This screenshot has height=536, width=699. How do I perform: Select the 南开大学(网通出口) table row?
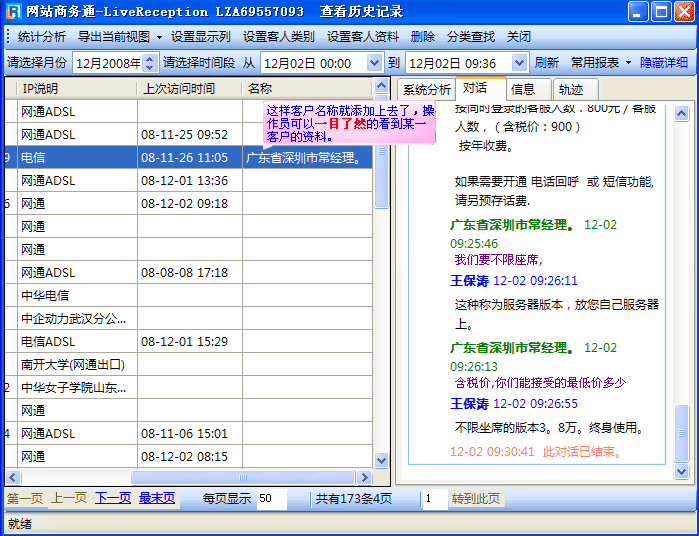pos(73,364)
